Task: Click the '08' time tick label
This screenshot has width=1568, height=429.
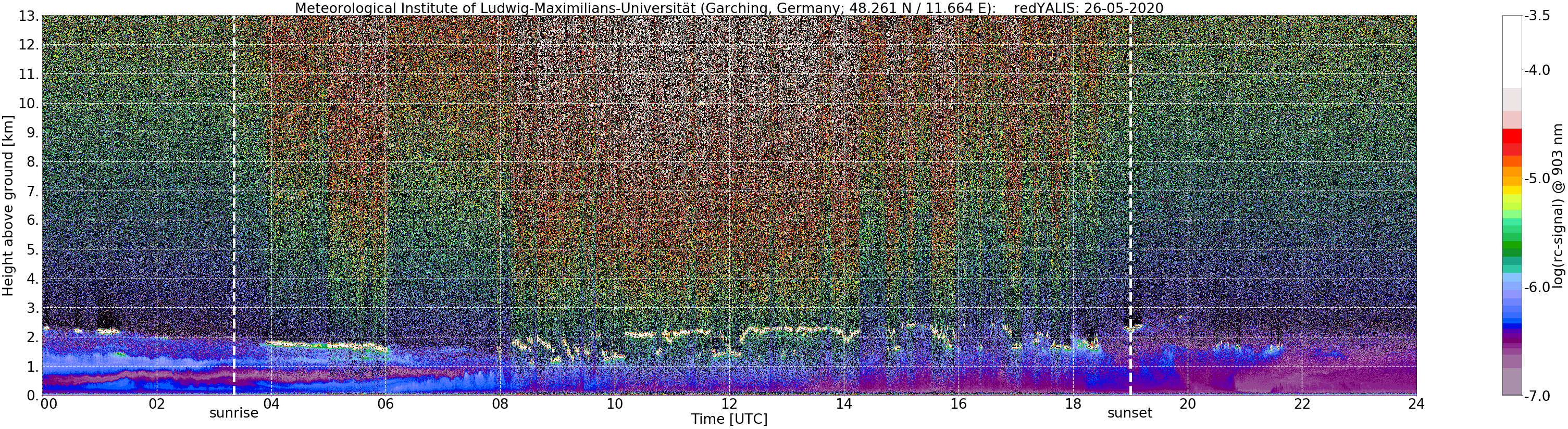Action: click(500, 404)
